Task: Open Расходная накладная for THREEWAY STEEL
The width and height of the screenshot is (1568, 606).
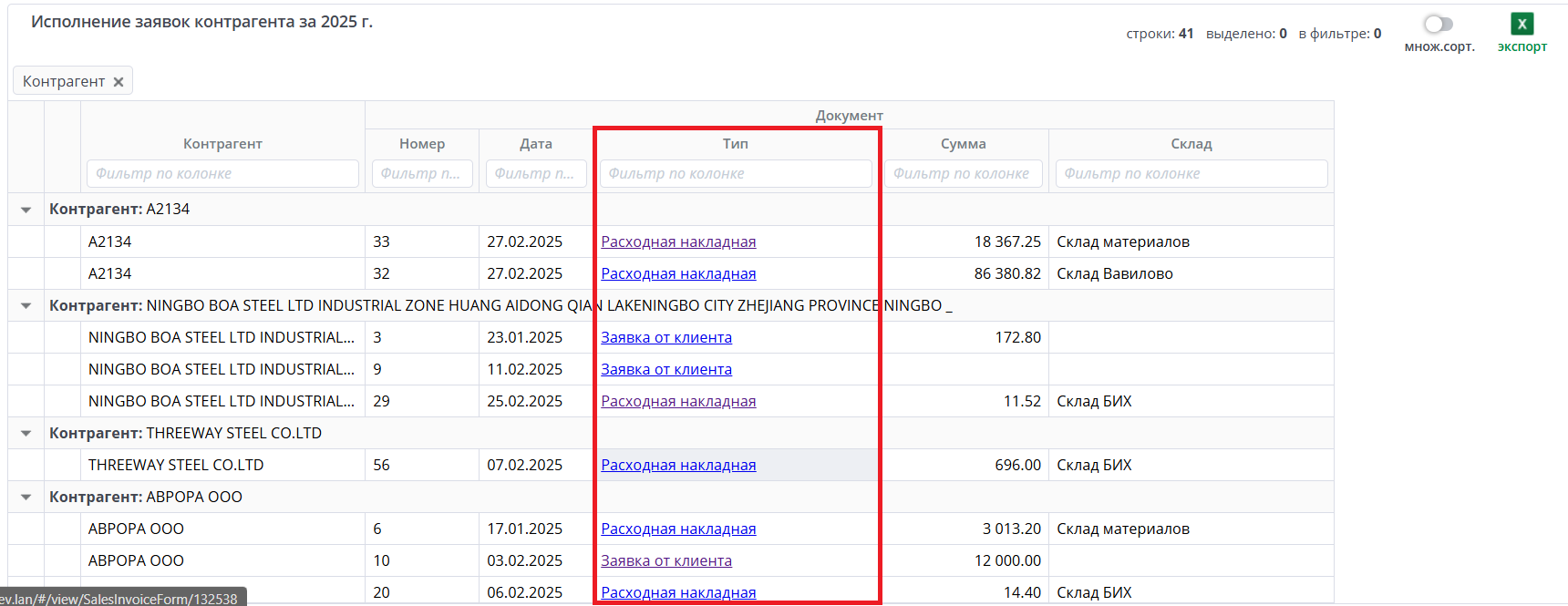Action: coord(678,466)
